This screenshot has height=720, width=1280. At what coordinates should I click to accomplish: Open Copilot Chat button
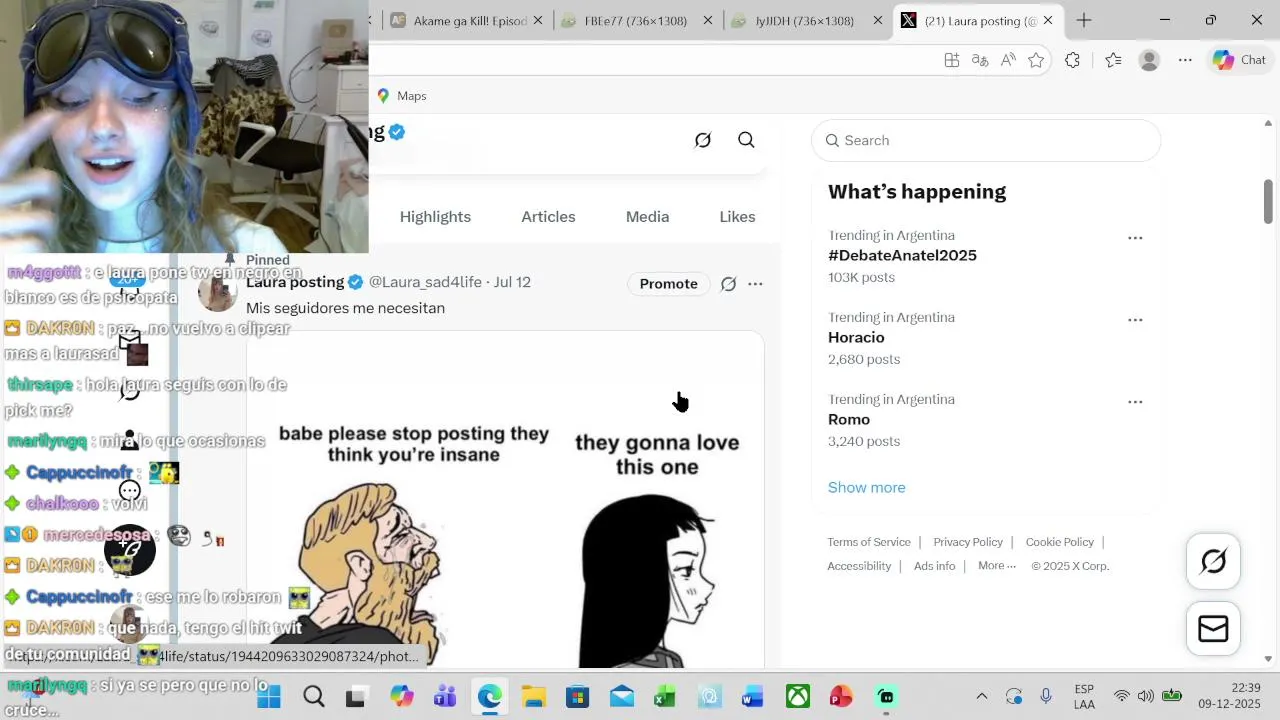coord(1240,60)
